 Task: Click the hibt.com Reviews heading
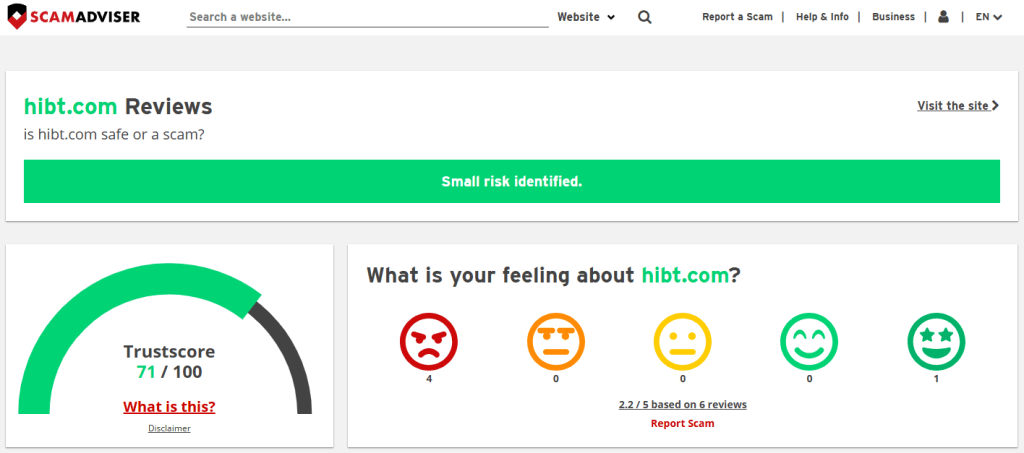[x=118, y=106]
